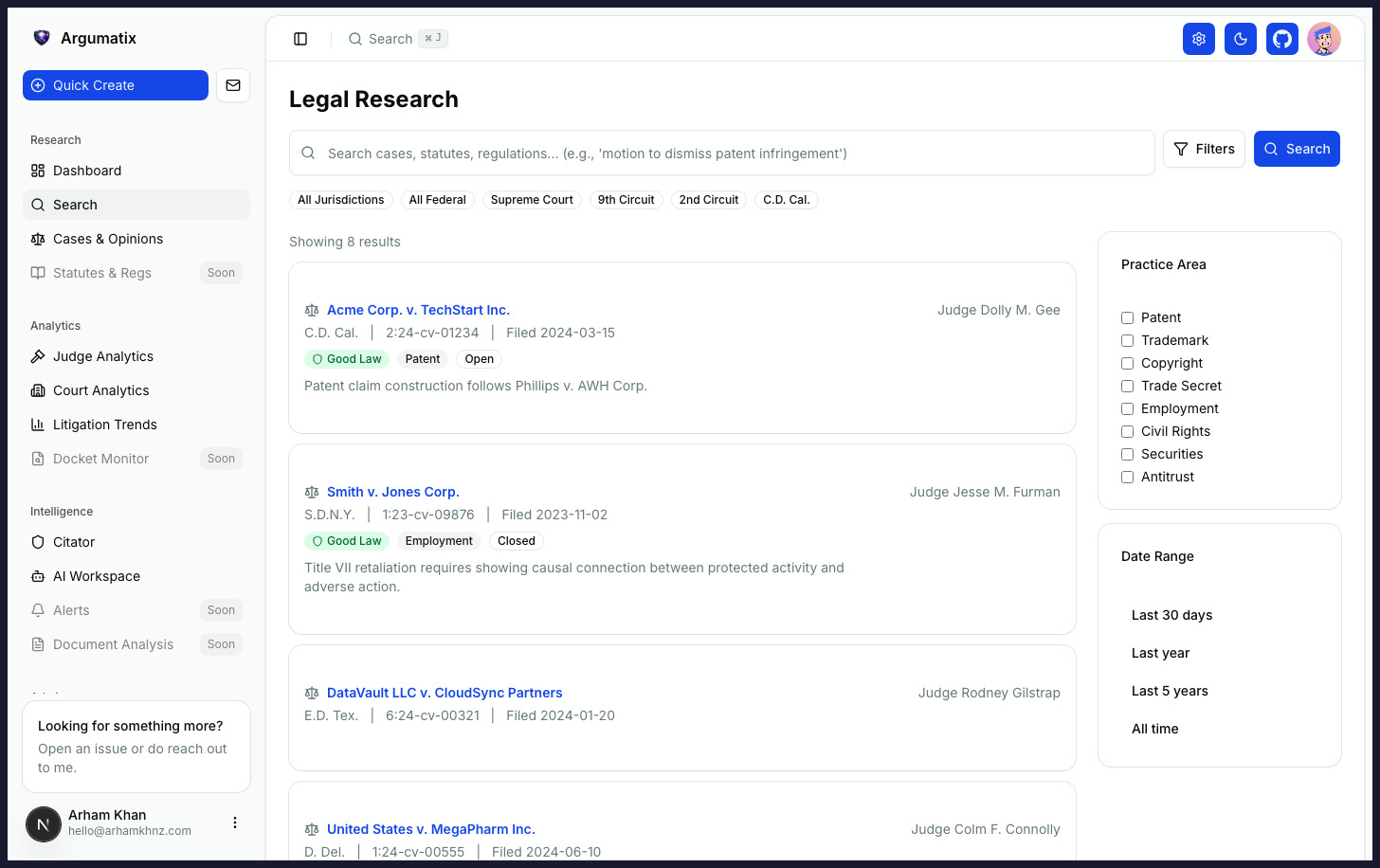Collapse the sidebar with the panel icon
1380x868 pixels.
tap(300, 39)
